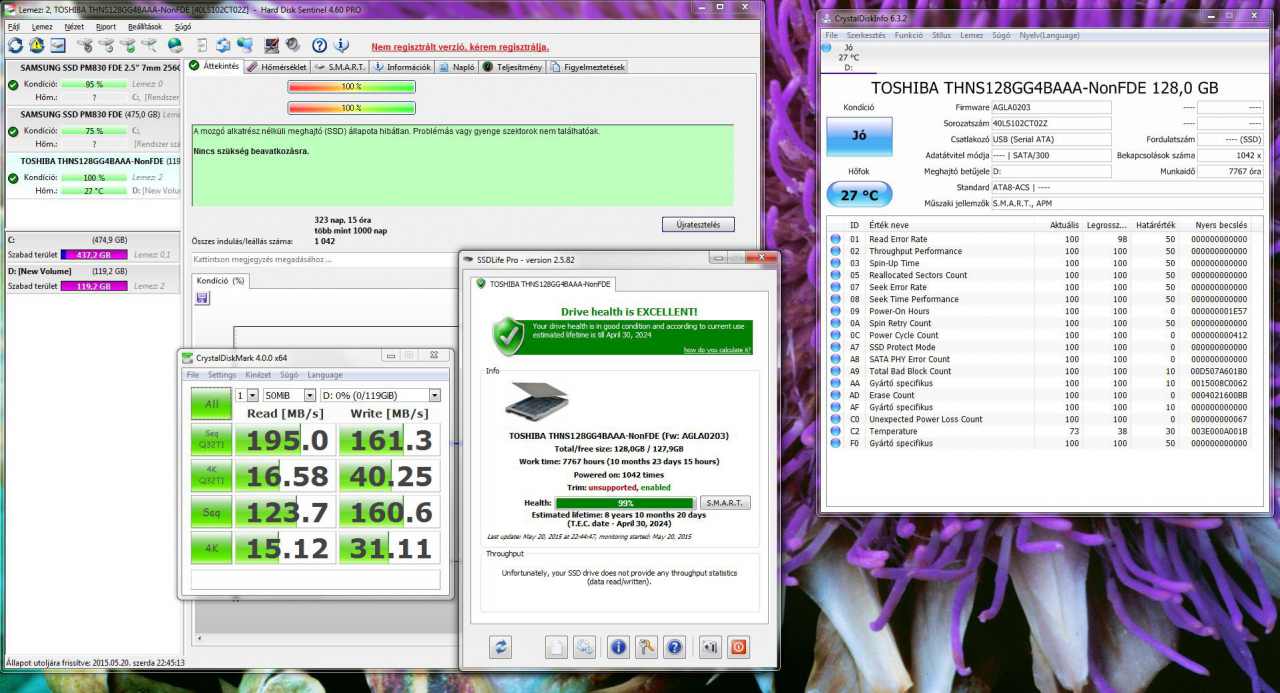
Task: Click the red power icon in SSDLife Pro
Action: coord(738,646)
